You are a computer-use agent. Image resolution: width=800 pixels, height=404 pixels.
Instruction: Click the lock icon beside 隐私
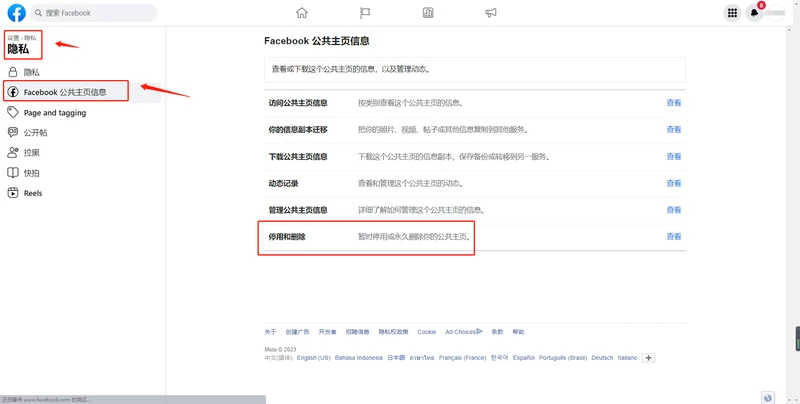click(x=13, y=72)
